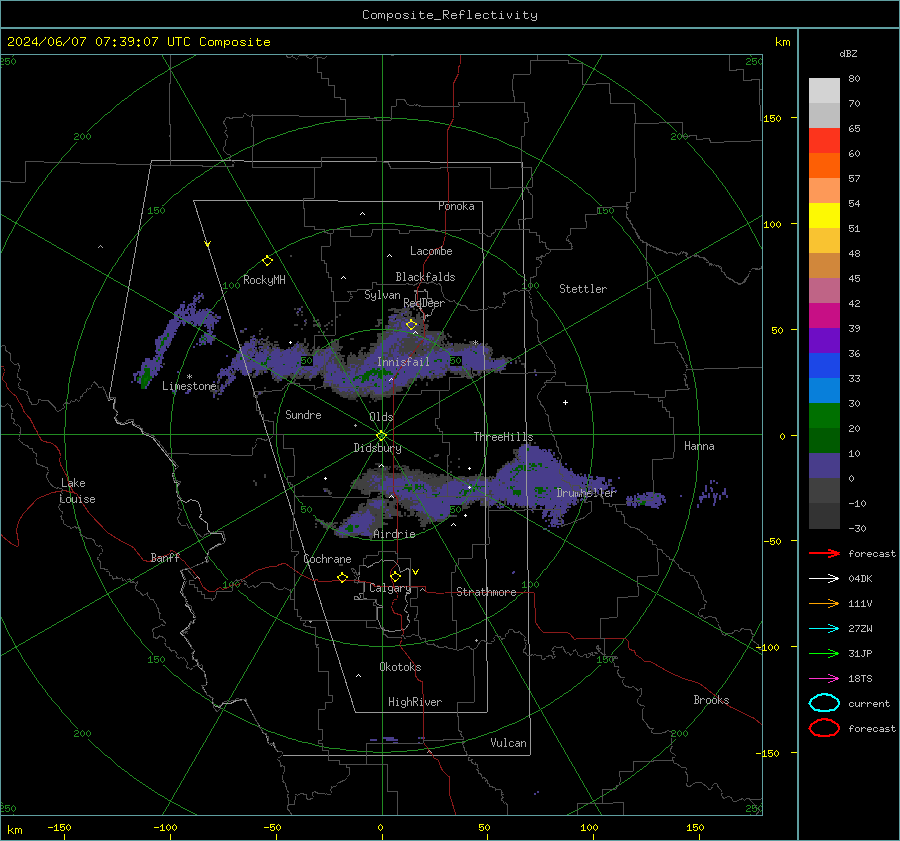Click the 18TS legend label
900x841 pixels.
(x=860, y=679)
